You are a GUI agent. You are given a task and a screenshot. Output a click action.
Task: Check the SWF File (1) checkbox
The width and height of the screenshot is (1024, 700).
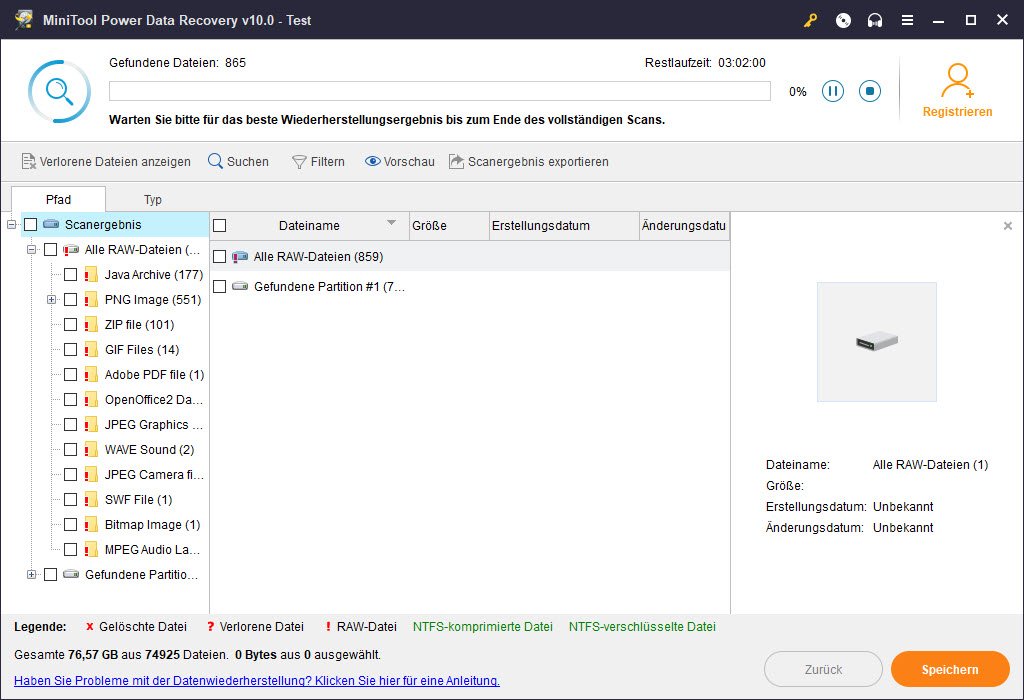click(71, 500)
